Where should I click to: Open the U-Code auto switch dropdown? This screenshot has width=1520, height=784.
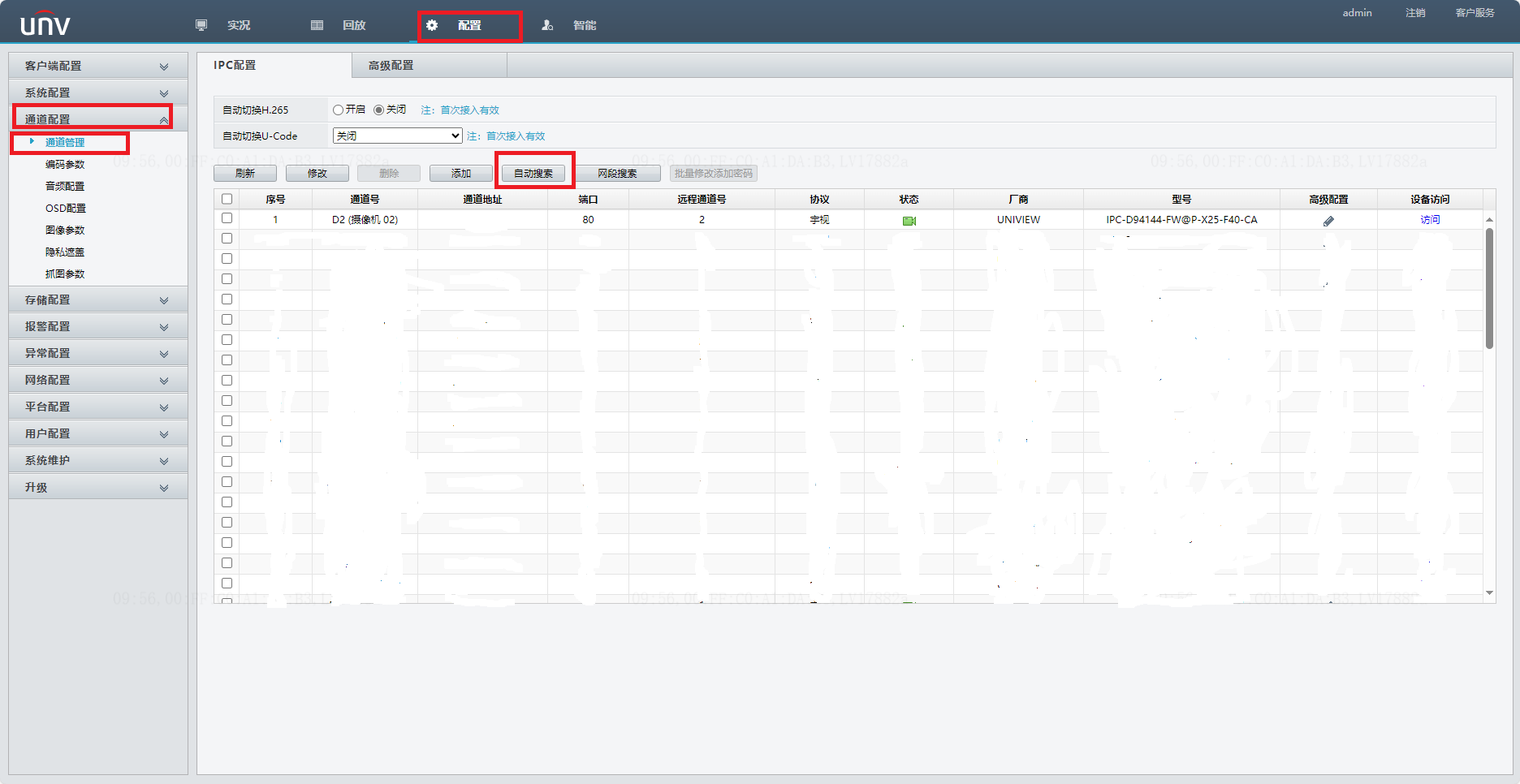398,136
